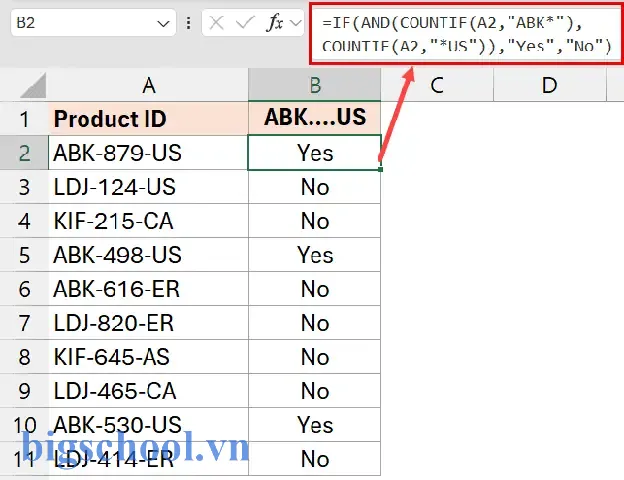This screenshot has width=624, height=480.
Task: Select column A header
Action: pos(148,85)
